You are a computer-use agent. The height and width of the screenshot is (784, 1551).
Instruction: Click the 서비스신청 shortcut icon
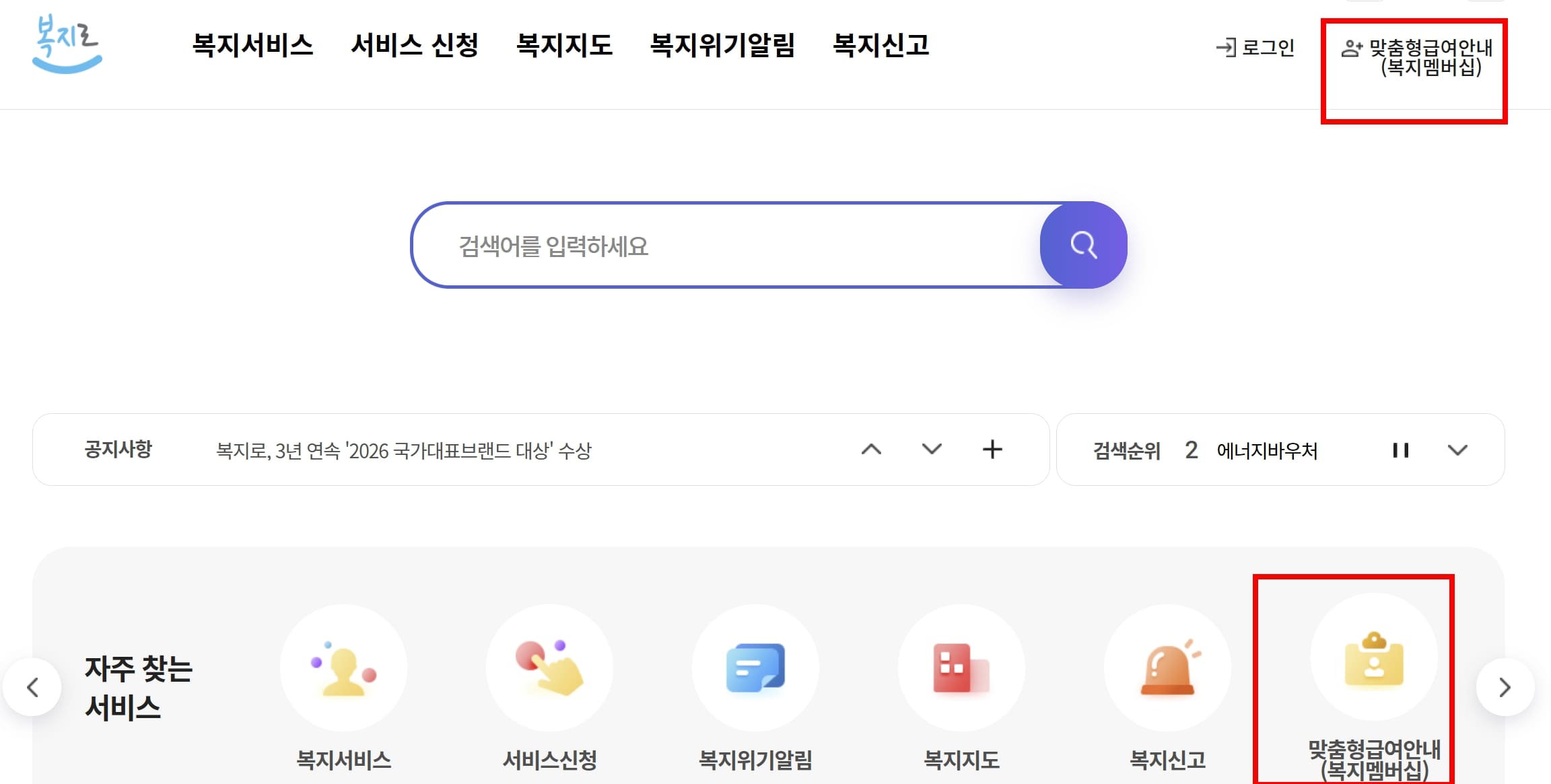(550, 668)
